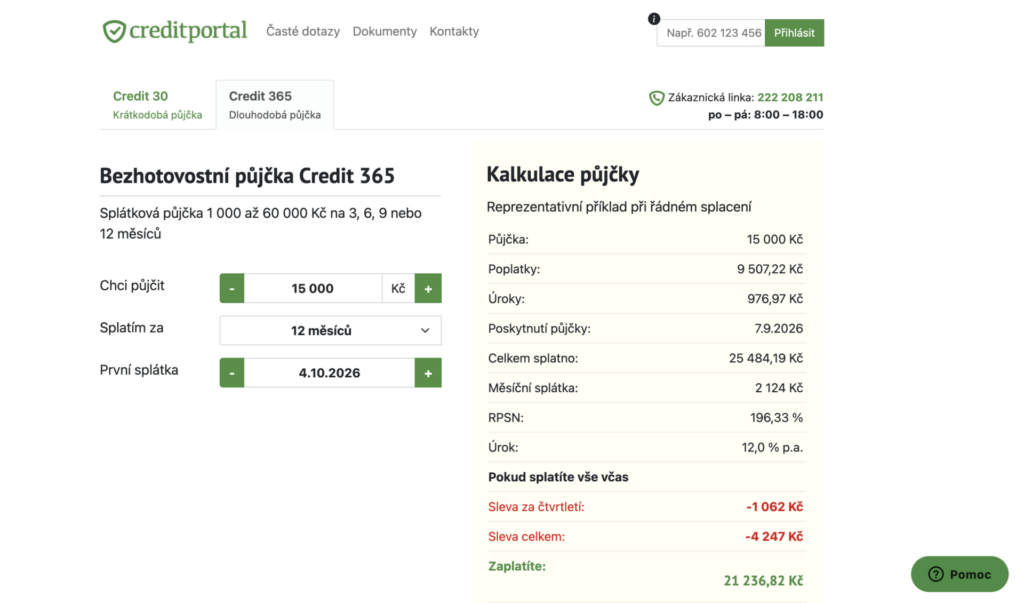Click the RPSN value 196,33 %

[776, 417]
